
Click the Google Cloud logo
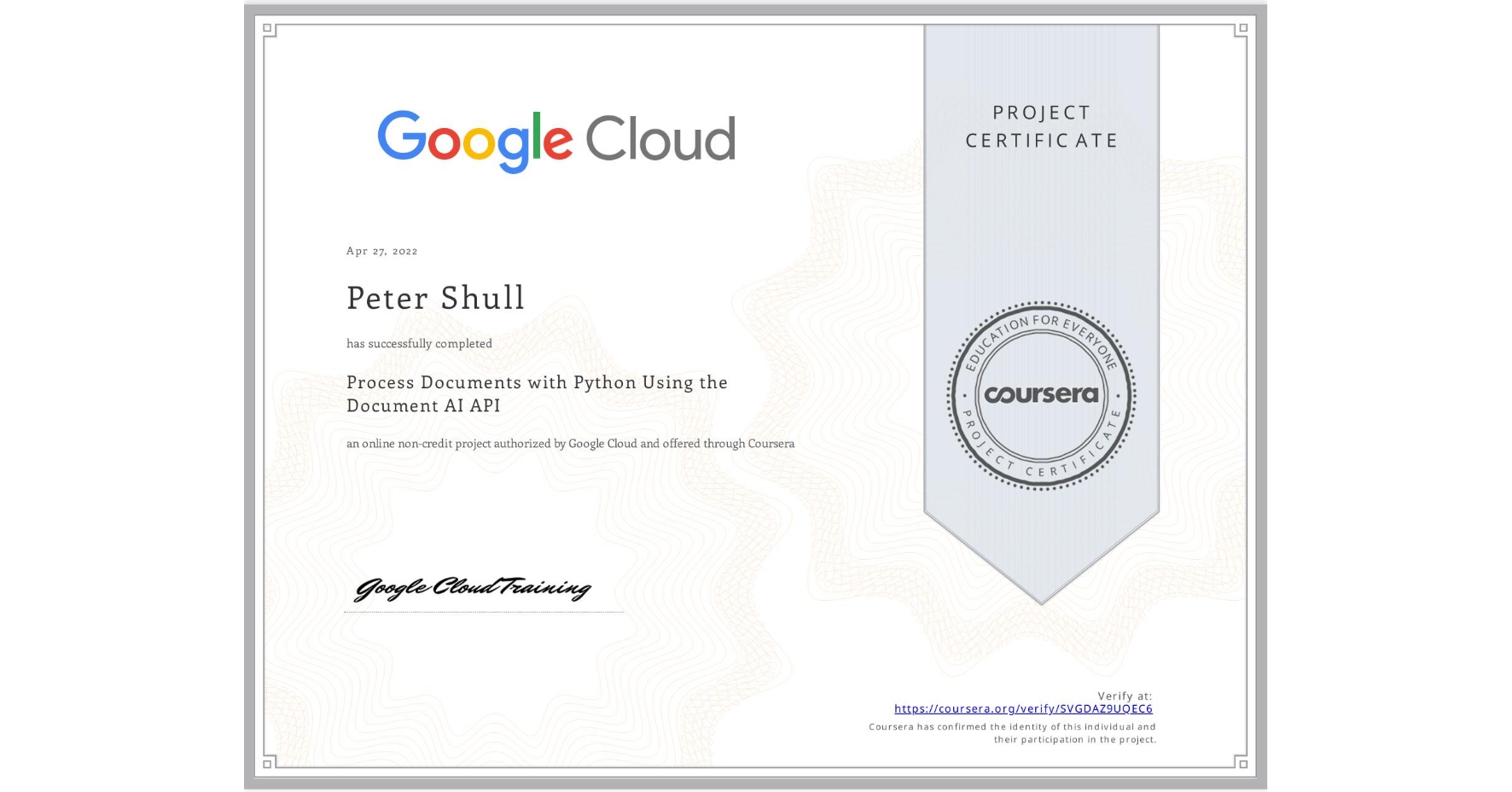[x=556, y=142]
